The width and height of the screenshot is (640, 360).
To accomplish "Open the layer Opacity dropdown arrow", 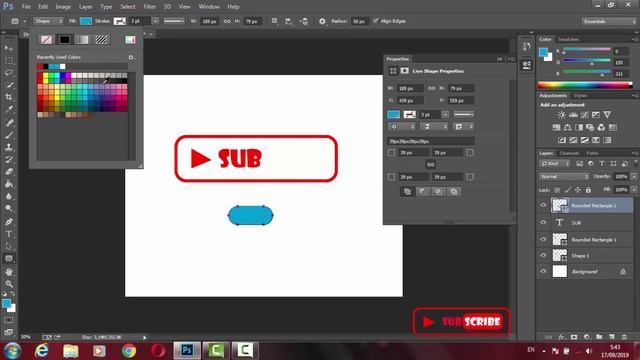I will 634,176.
